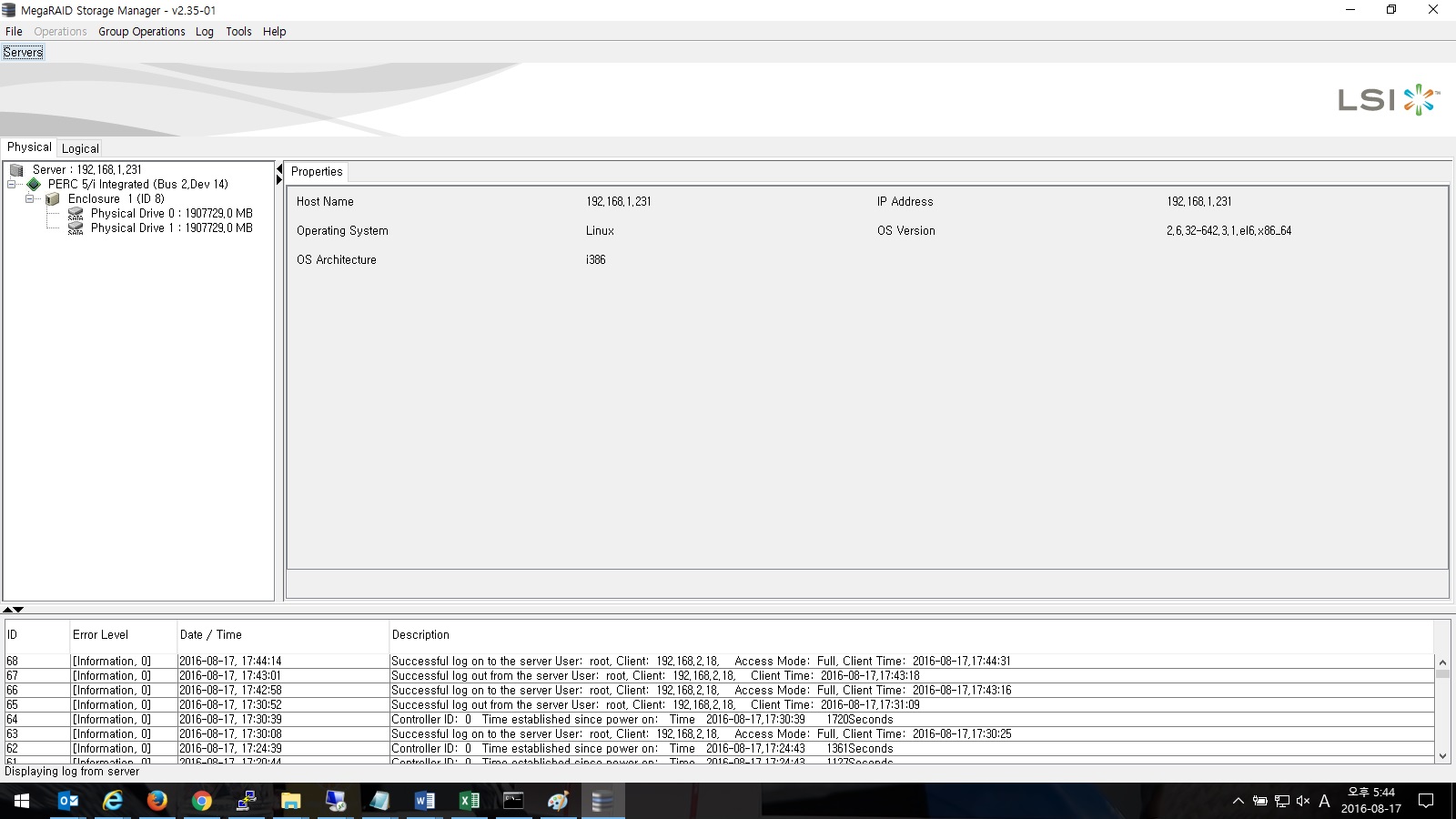
Task: Click the LSI logo in the header
Action: point(1389,99)
